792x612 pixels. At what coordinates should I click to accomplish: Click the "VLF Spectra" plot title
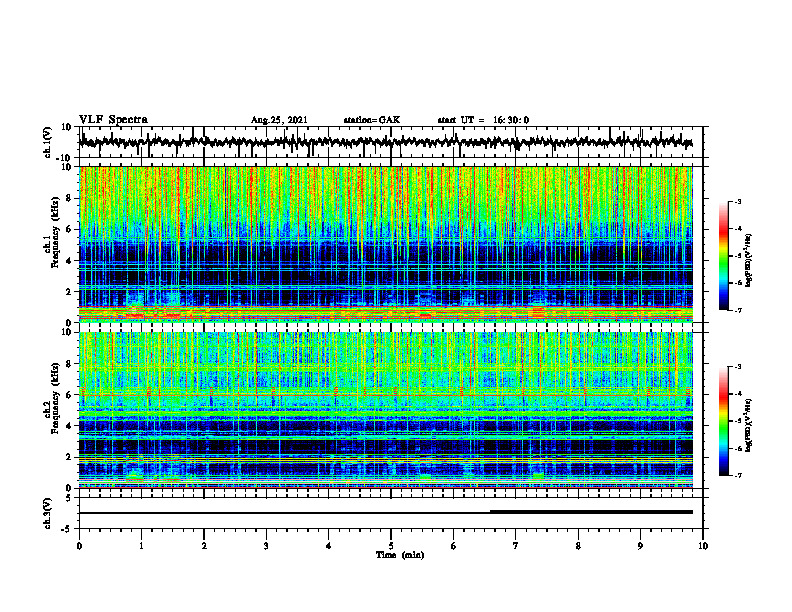[x=113, y=120]
